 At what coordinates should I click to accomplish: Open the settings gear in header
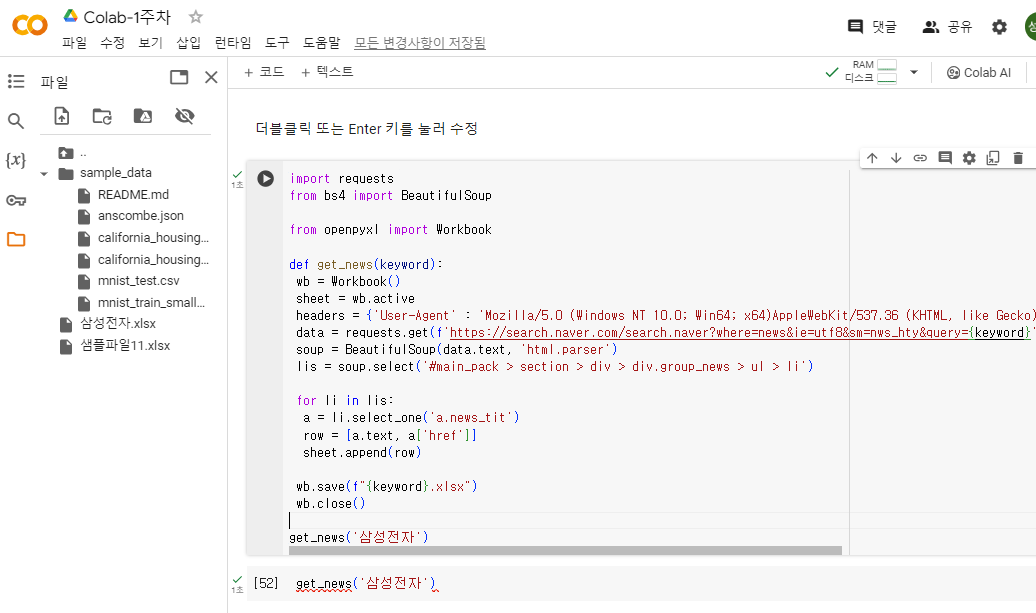[999, 26]
